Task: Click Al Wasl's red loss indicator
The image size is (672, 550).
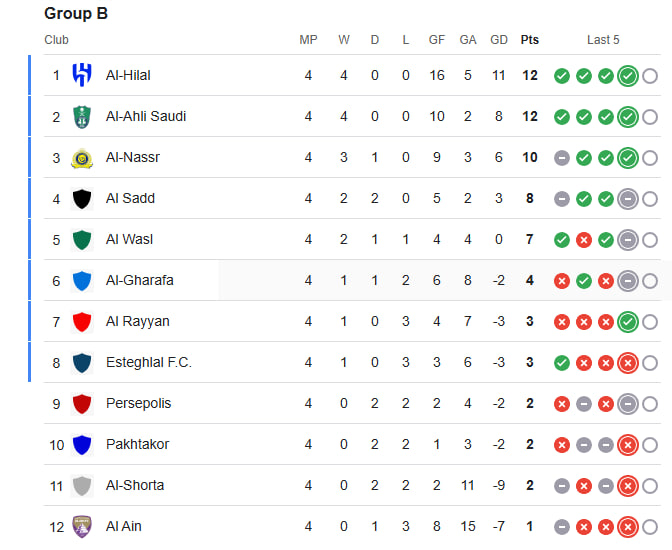Action: 584,240
